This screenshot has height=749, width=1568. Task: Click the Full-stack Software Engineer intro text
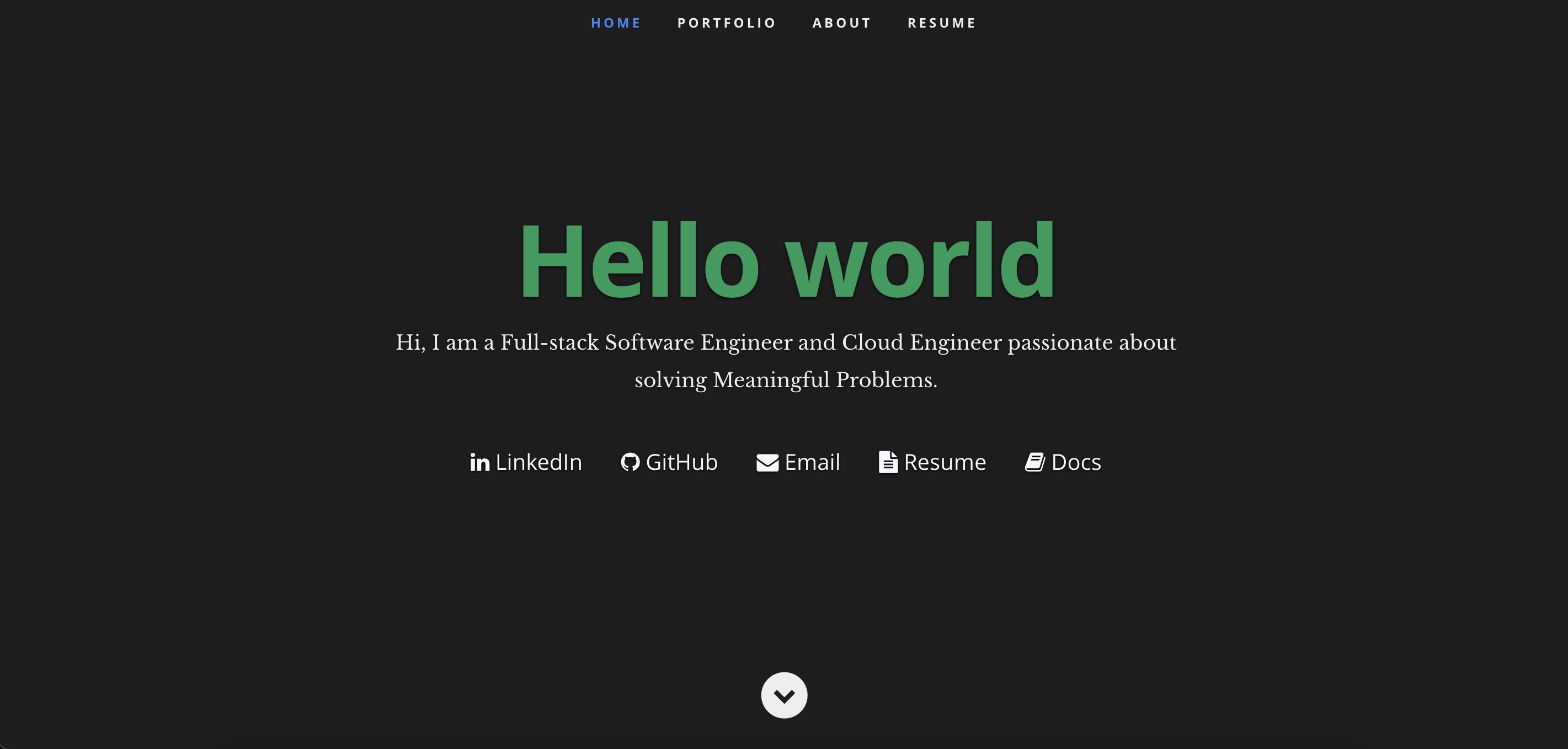point(786,343)
